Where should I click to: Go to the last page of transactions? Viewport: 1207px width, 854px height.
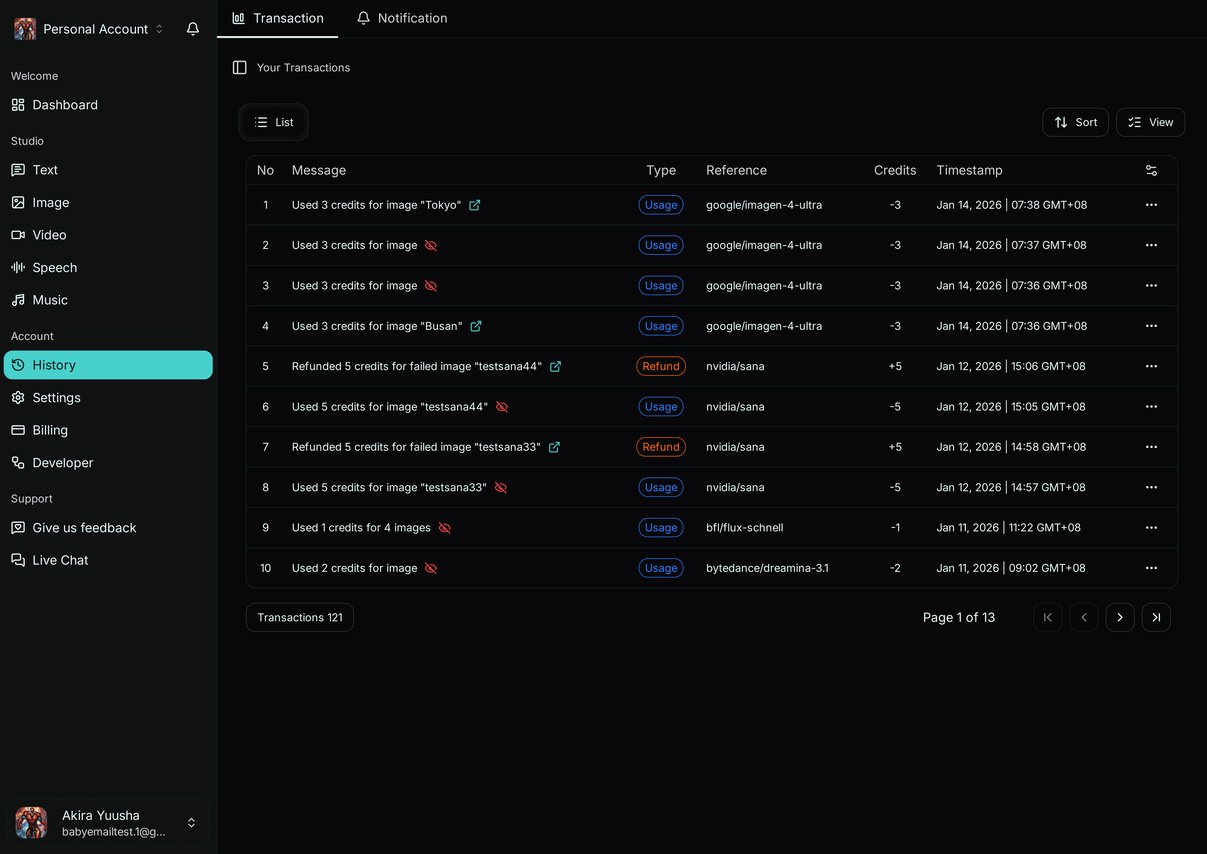pyautogui.click(x=1156, y=617)
